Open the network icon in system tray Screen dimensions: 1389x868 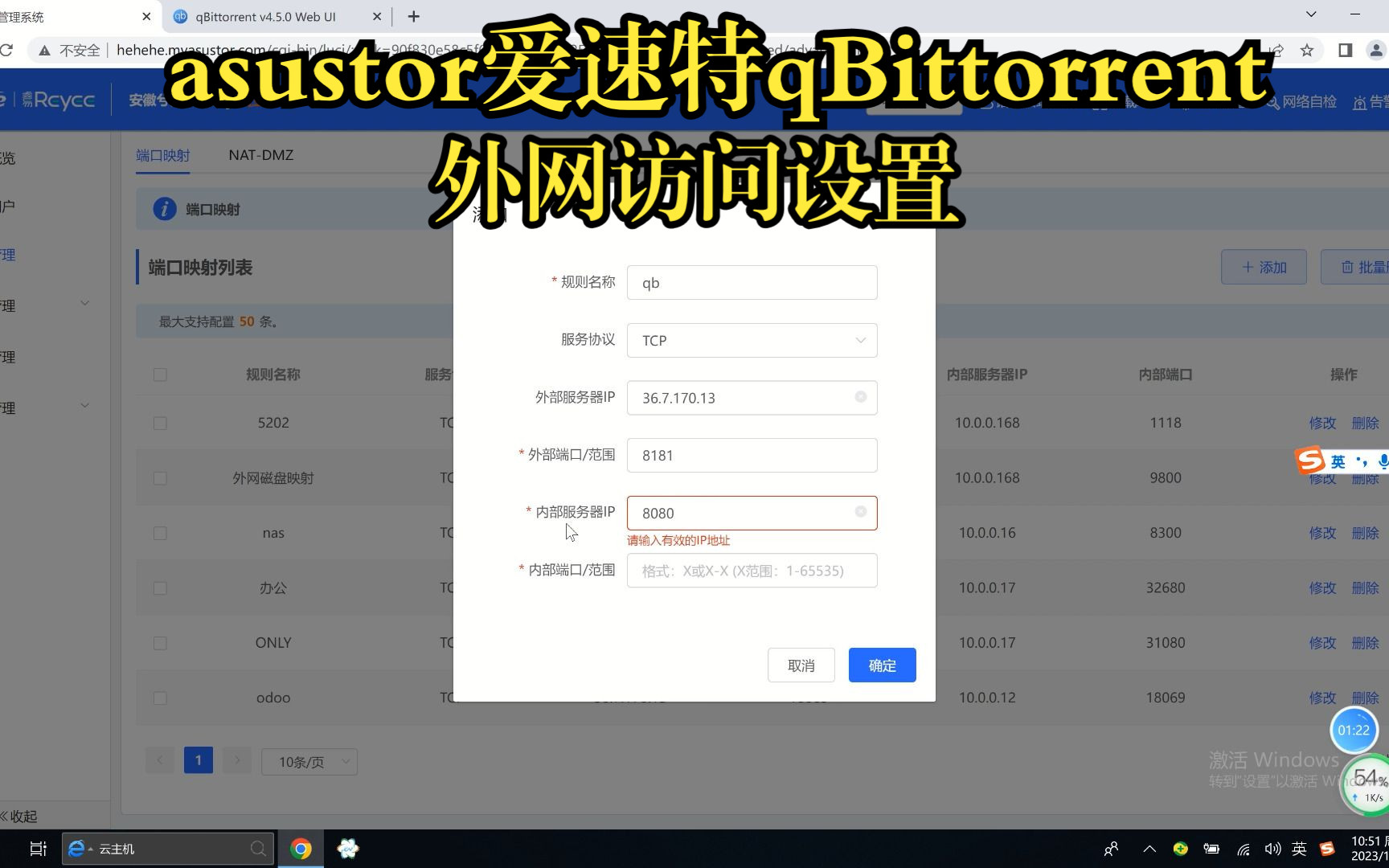[x=1243, y=849]
